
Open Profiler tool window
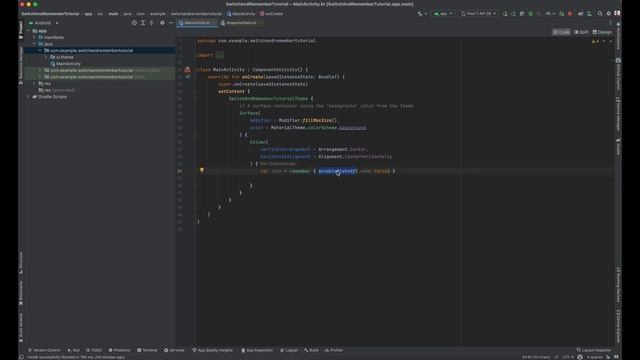tap(334, 350)
